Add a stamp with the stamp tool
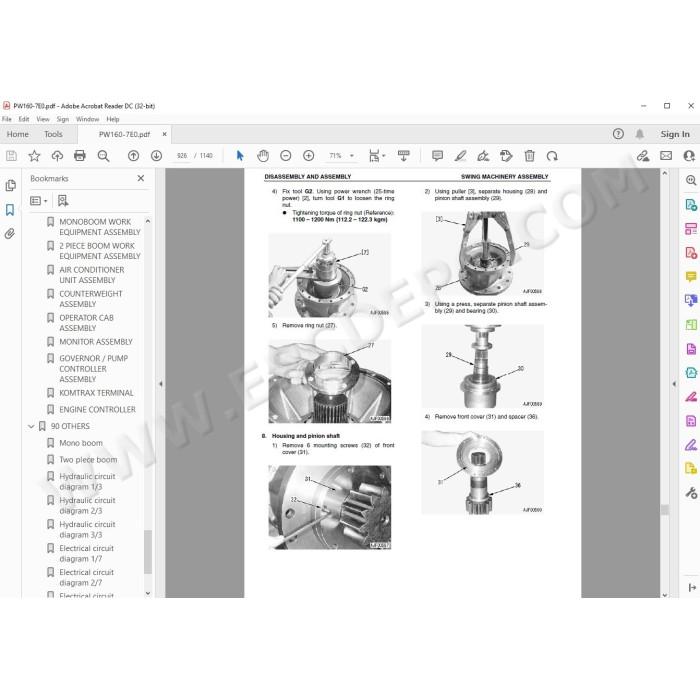700x700 pixels. tap(506, 156)
